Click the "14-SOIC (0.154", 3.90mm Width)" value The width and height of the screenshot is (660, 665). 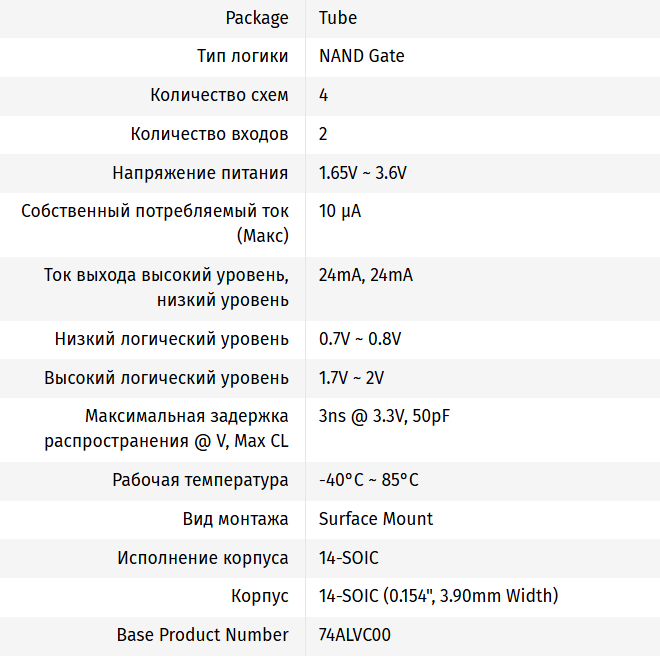pos(438,596)
